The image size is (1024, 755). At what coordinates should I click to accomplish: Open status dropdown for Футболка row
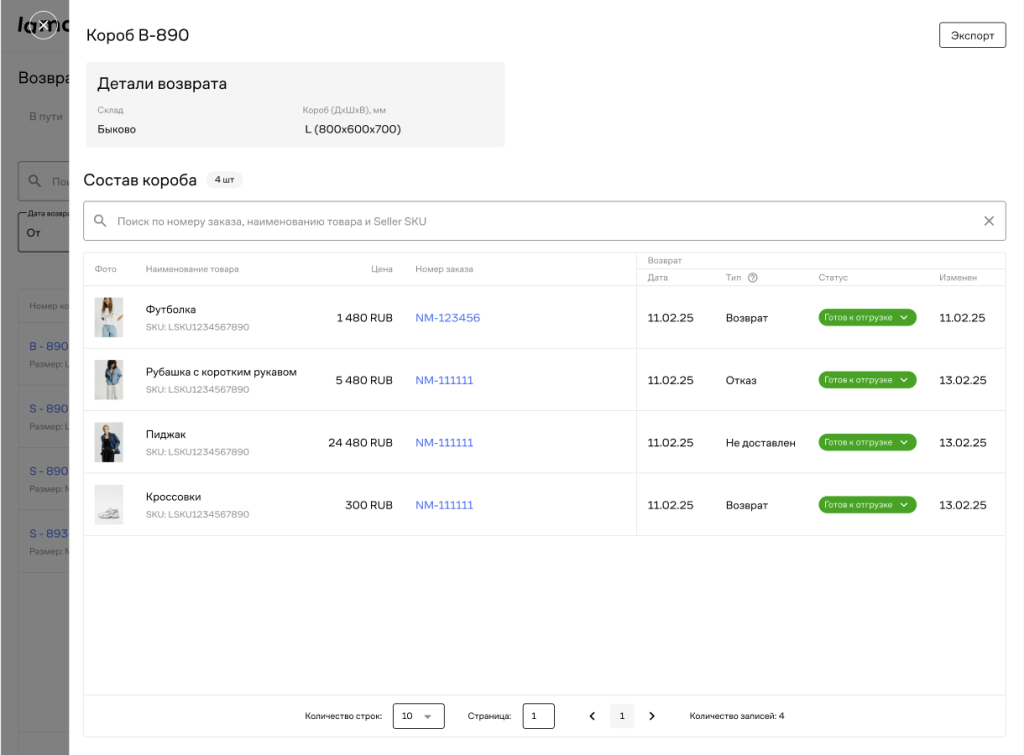click(x=867, y=318)
